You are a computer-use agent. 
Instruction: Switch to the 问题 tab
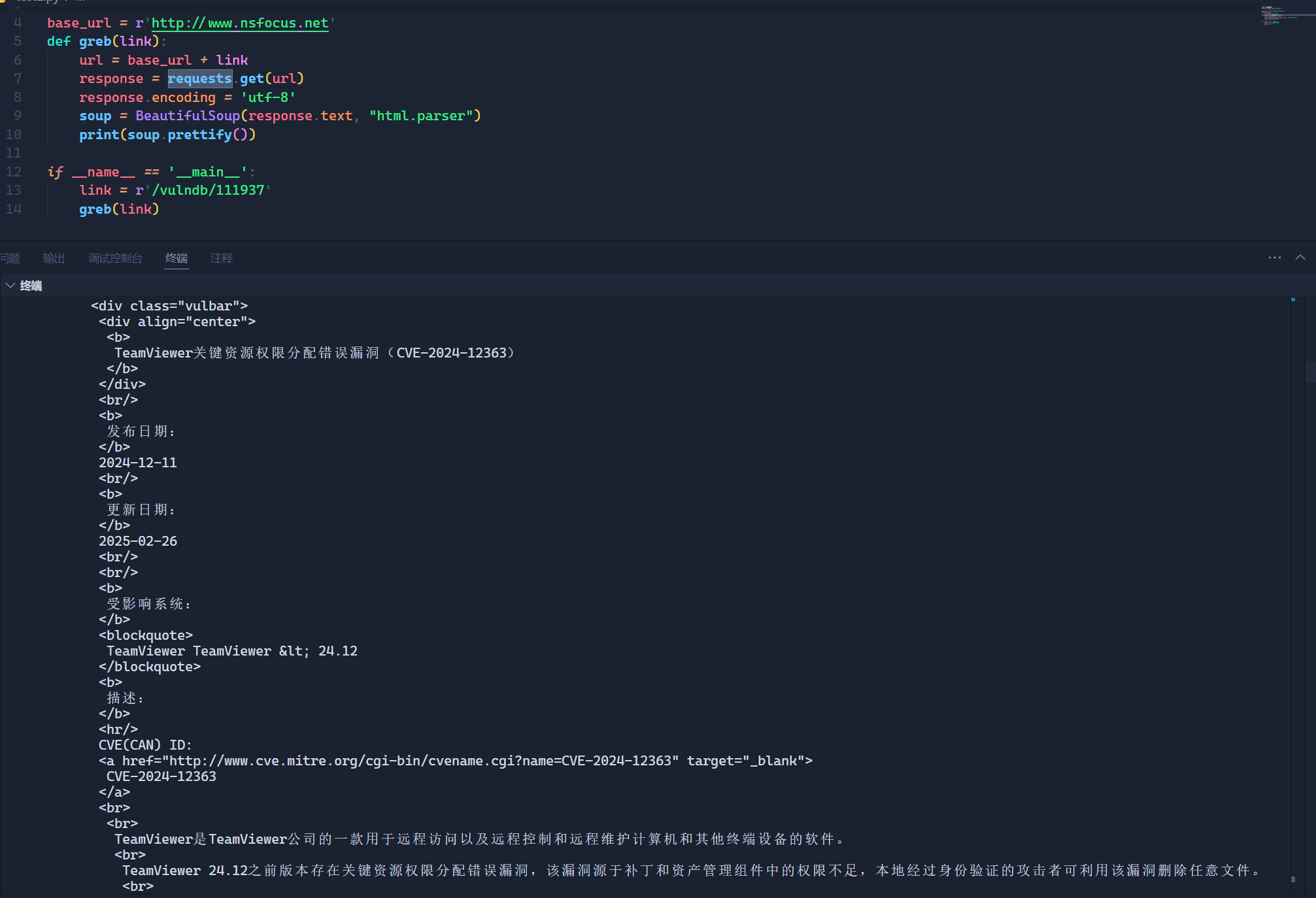click(10, 258)
